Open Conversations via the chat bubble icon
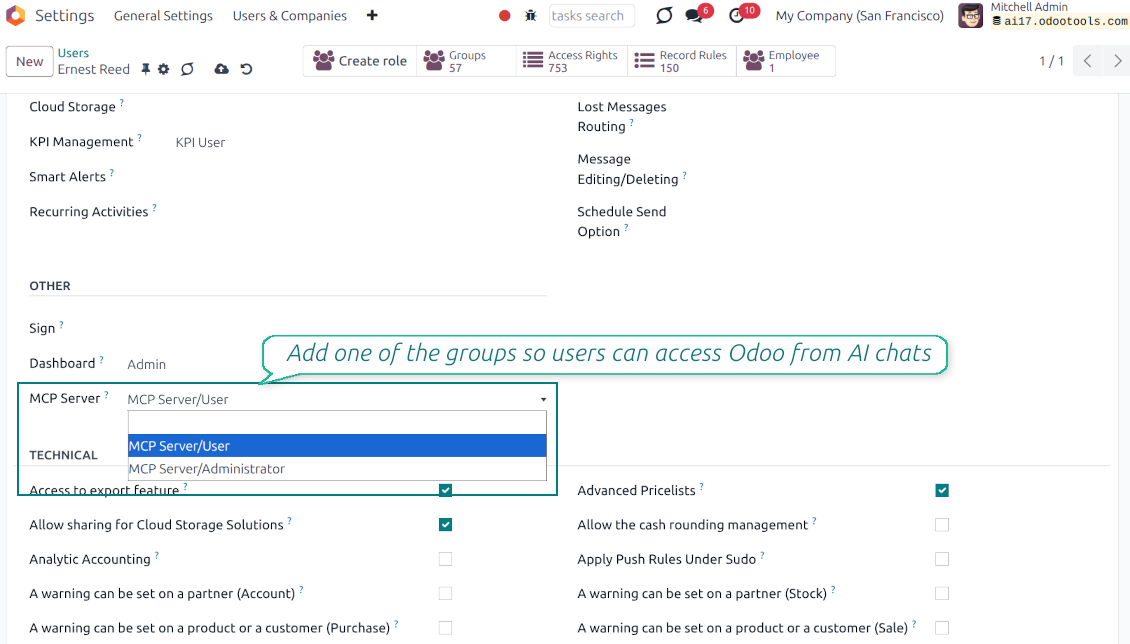1130x644 pixels. [692, 16]
